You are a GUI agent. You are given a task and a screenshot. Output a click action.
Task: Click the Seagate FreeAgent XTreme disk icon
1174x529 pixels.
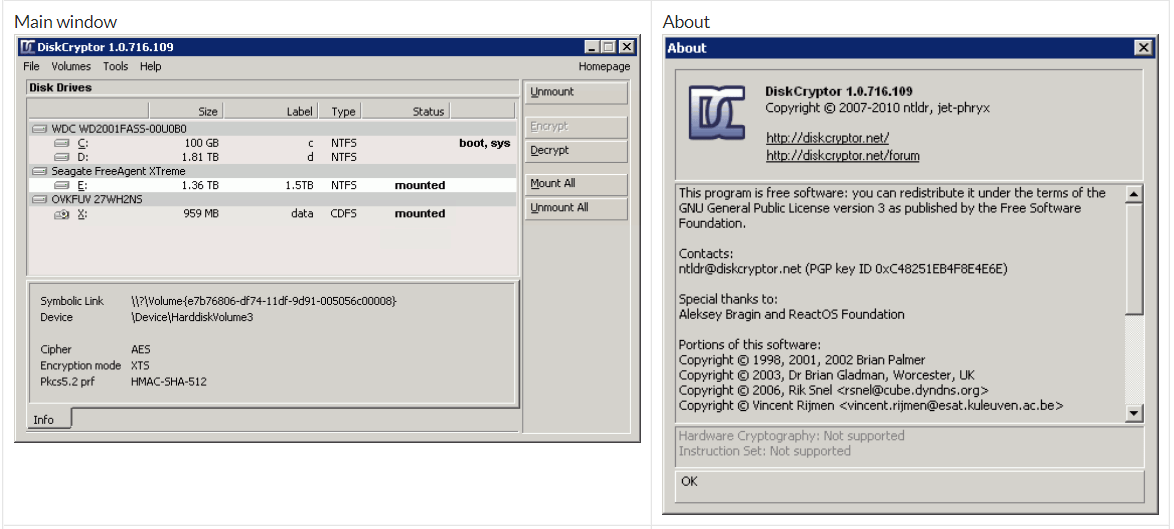point(40,171)
